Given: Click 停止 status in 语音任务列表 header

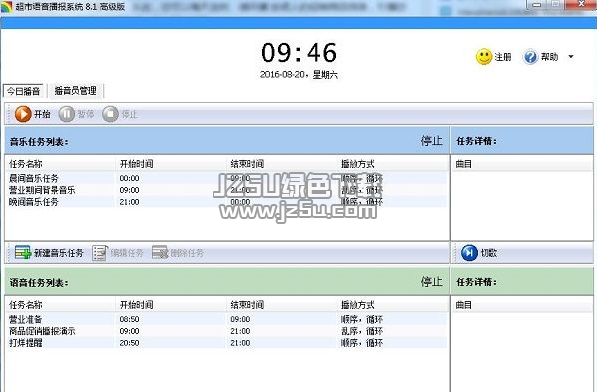Looking at the screenshot, I should pos(431,282).
